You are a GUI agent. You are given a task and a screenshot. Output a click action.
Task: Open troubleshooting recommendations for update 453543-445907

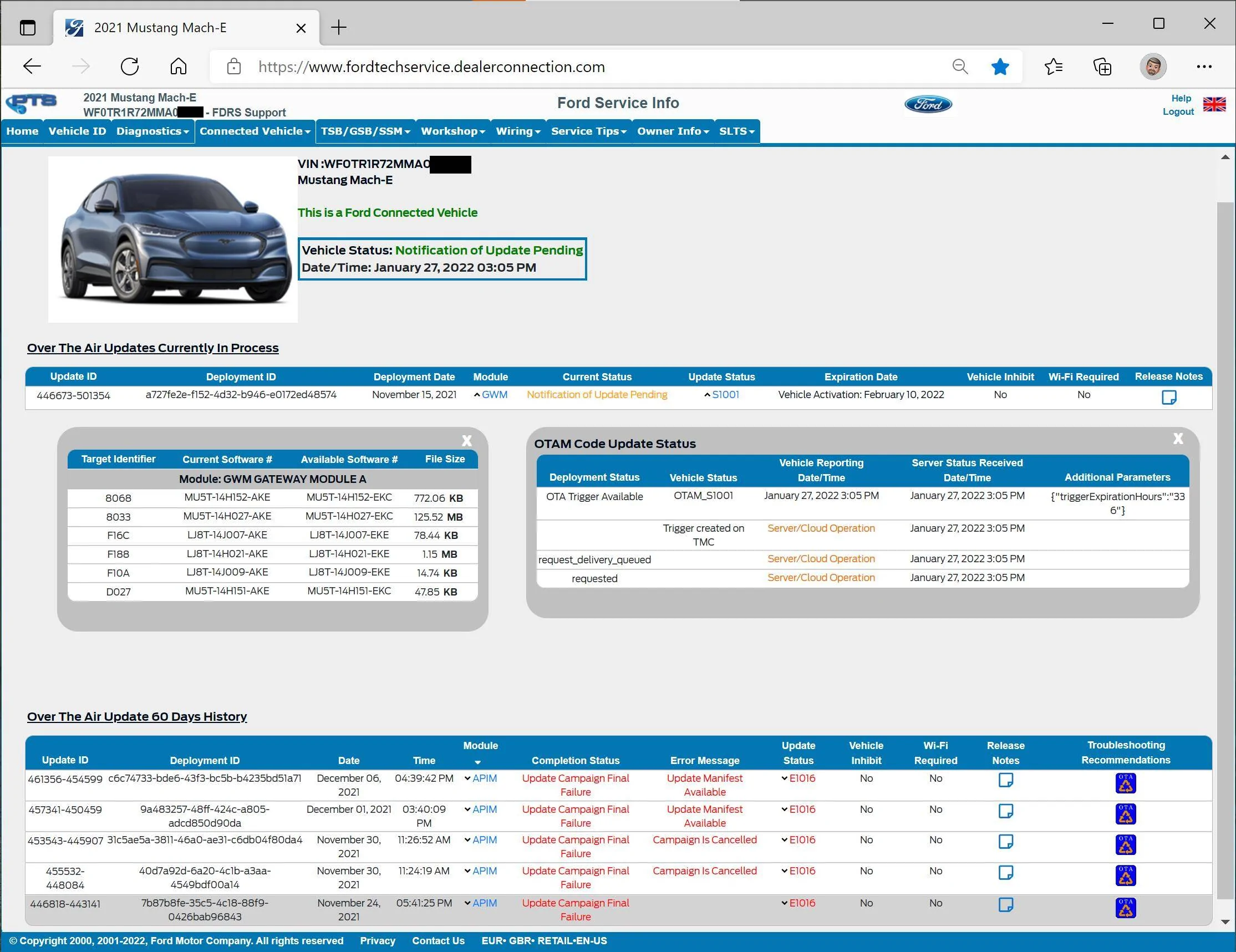[x=1125, y=845]
